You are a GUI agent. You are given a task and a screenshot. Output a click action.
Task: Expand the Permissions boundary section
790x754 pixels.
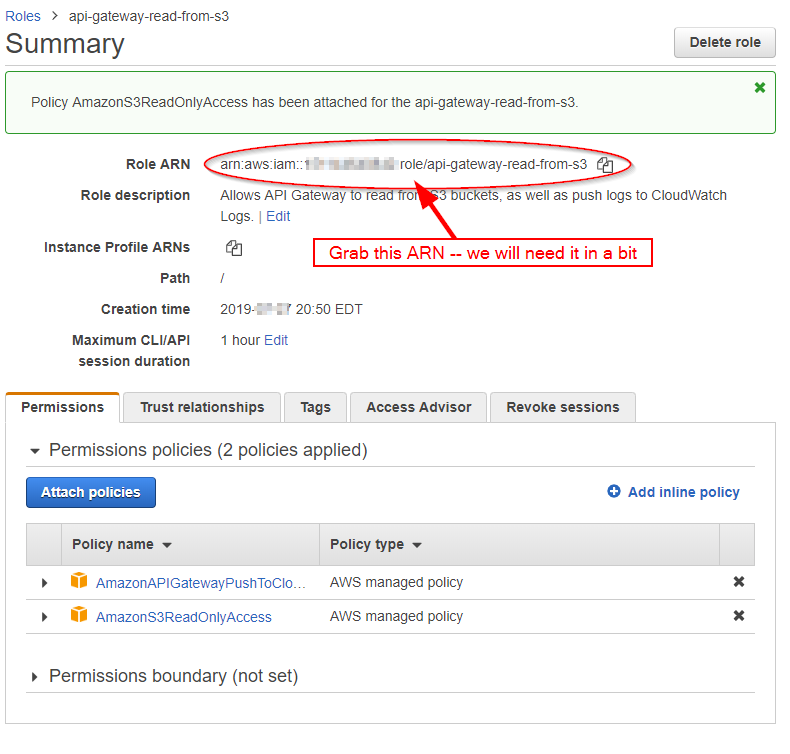point(35,677)
